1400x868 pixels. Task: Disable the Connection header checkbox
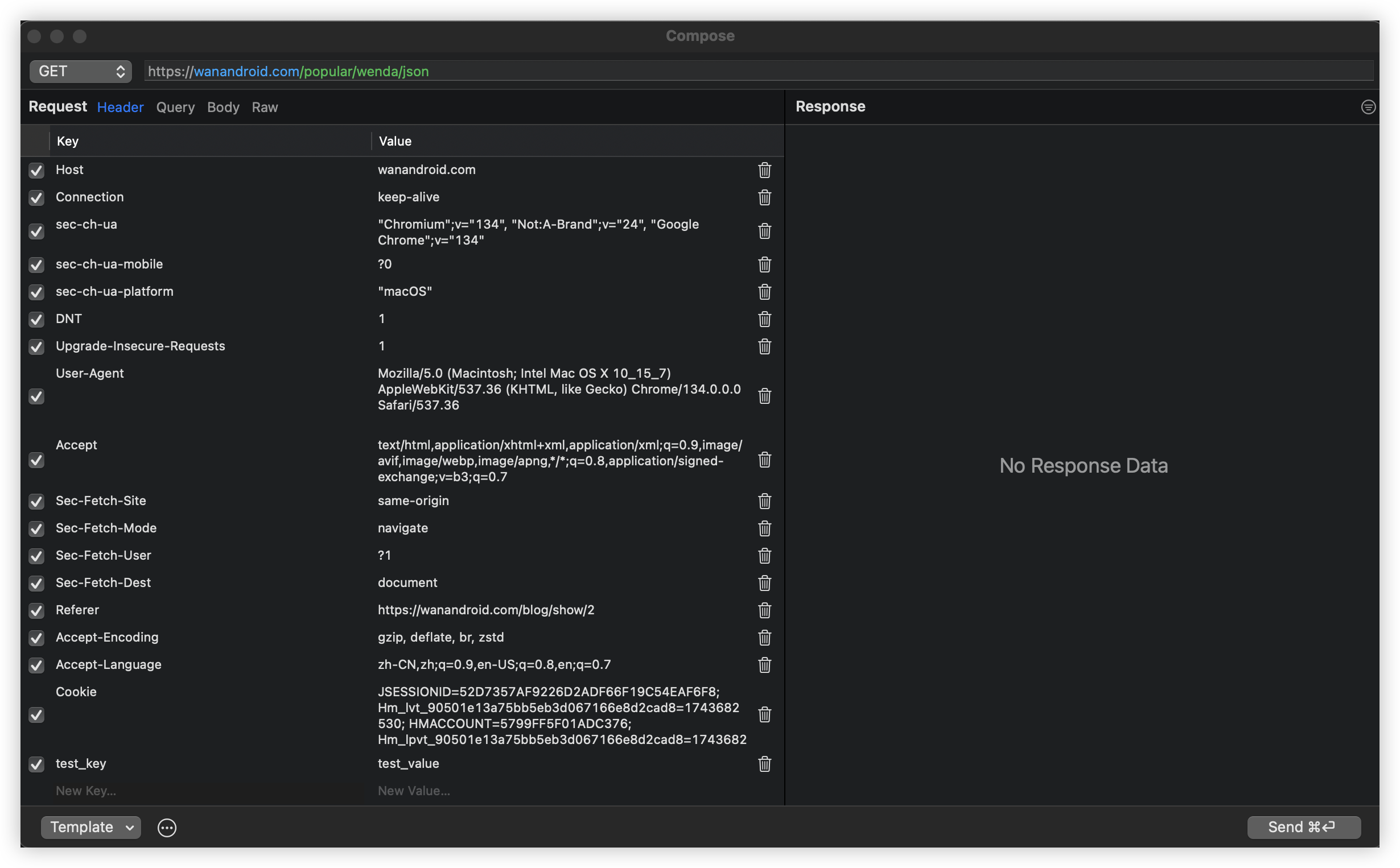[37, 197]
